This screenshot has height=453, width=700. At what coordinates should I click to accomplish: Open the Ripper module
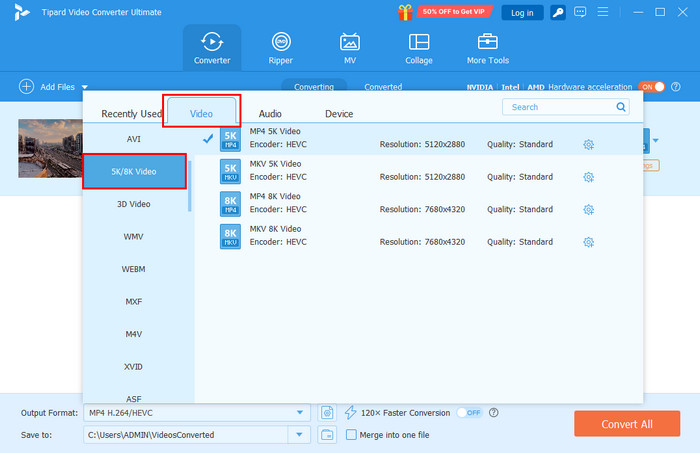click(281, 48)
